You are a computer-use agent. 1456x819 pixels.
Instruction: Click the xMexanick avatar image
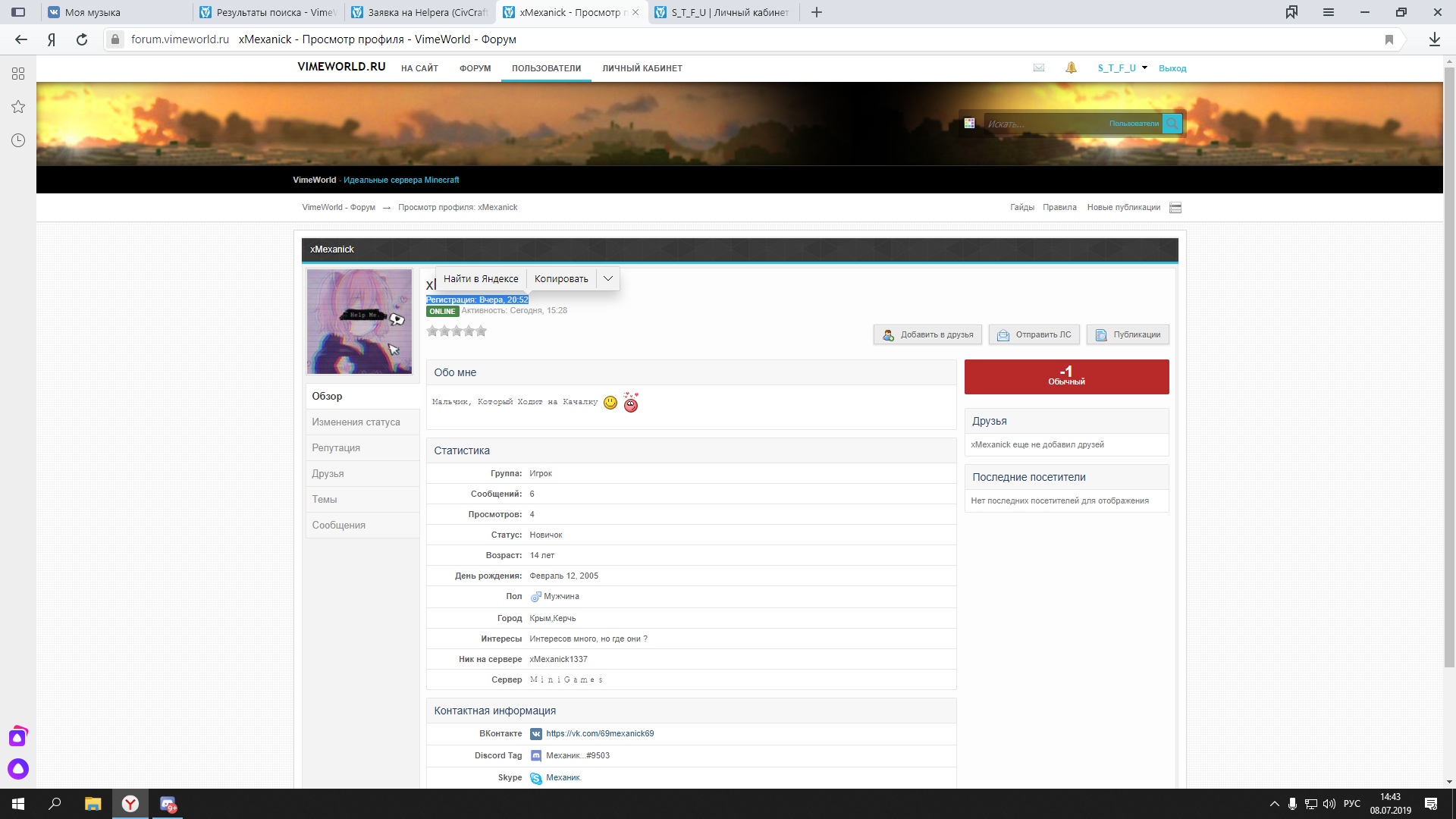[359, 322]
